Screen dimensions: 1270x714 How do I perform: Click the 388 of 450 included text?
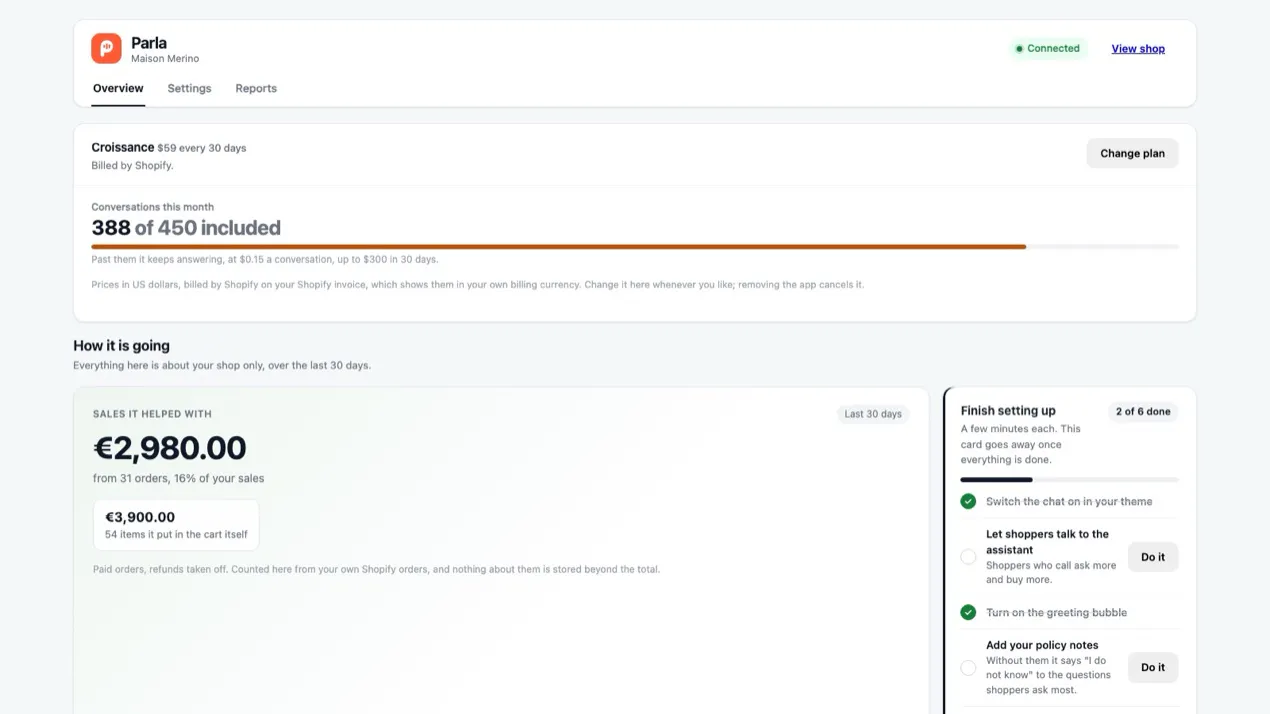pos(186,228)
